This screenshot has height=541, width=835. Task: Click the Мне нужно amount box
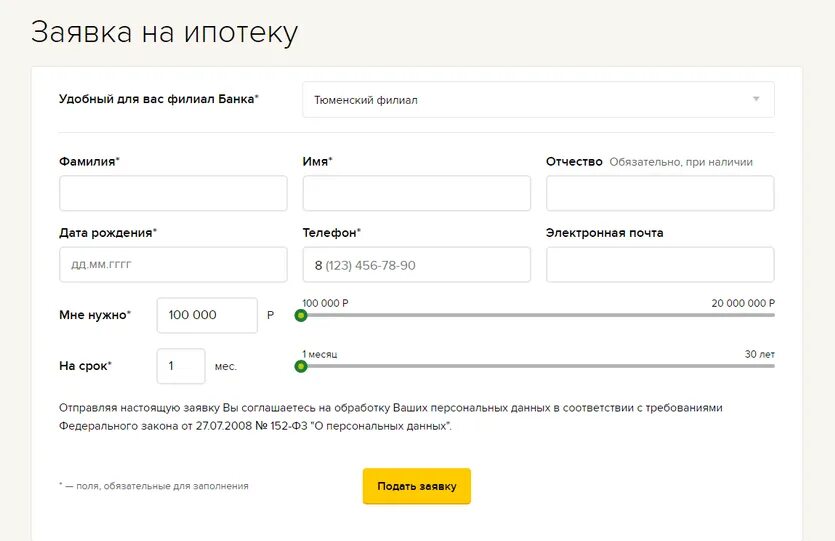207,315
